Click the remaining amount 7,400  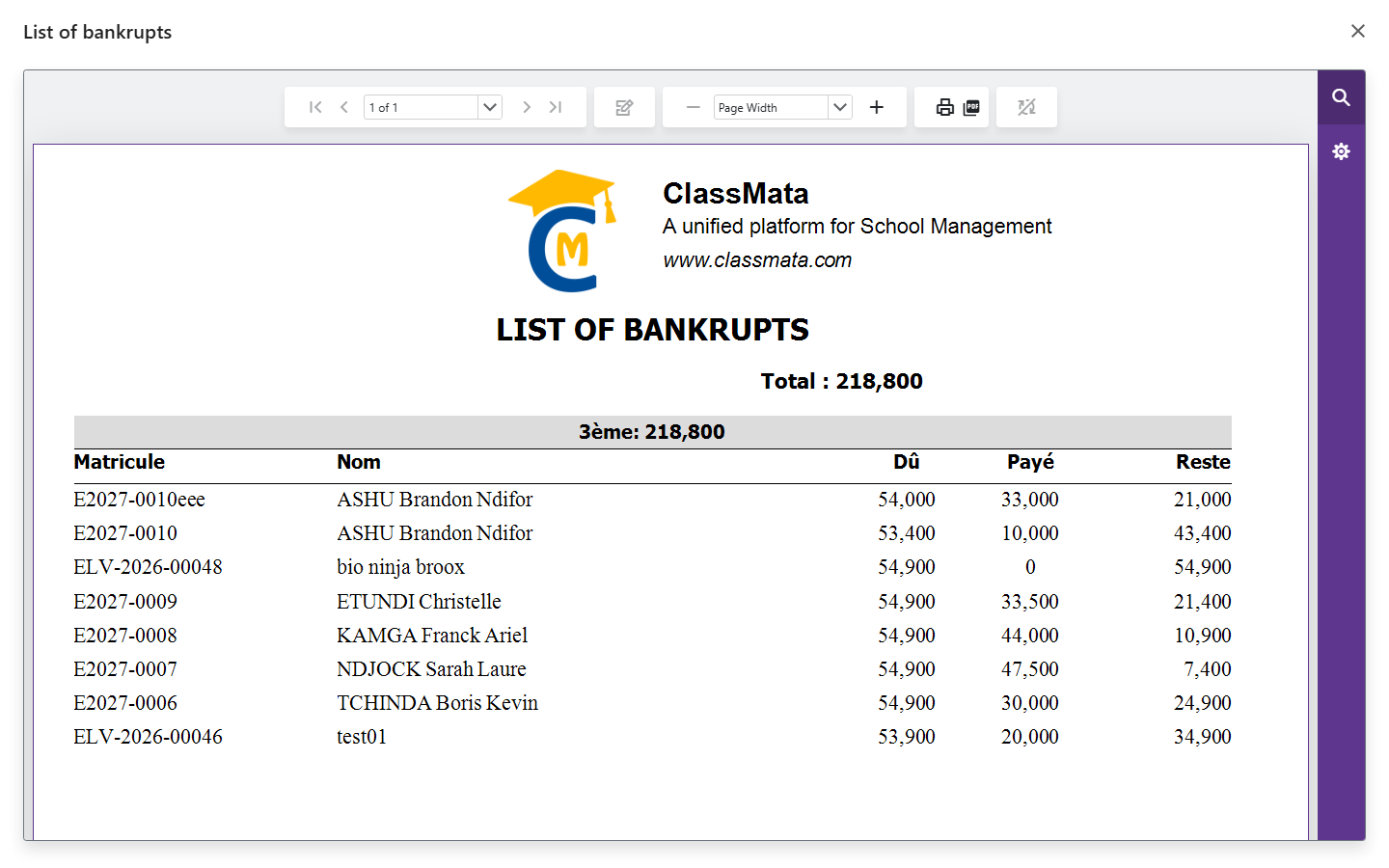coord(1208,669)
